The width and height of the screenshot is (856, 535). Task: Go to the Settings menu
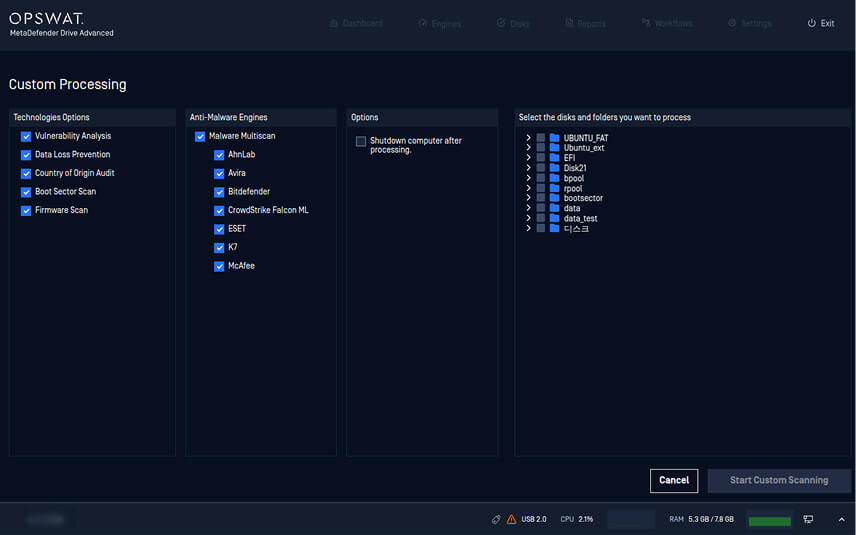[x=749, y=23]
